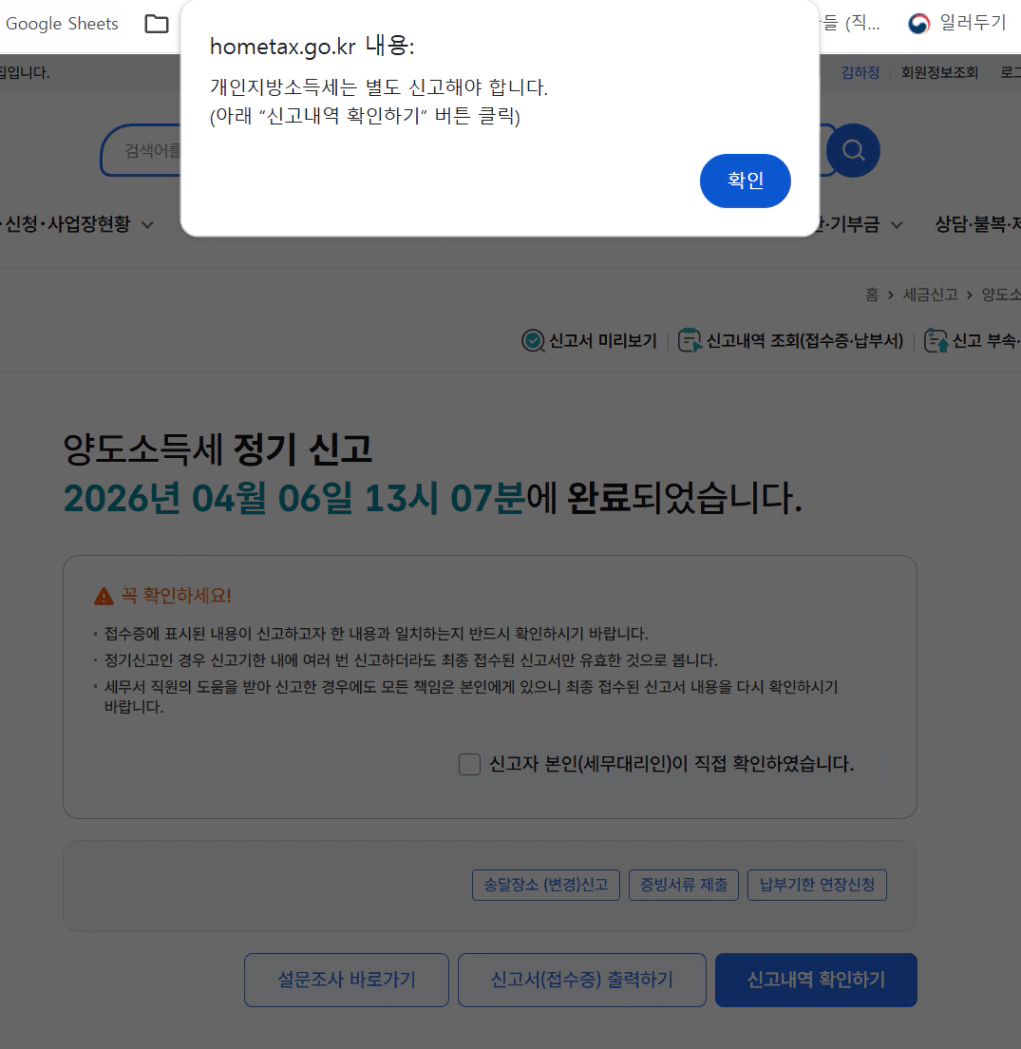This screenshot has width=1021, height=1049.
Task: Check 신고자 본인이 직접 확인하였습니다 checkbox
Action: (x=470, y=764)
